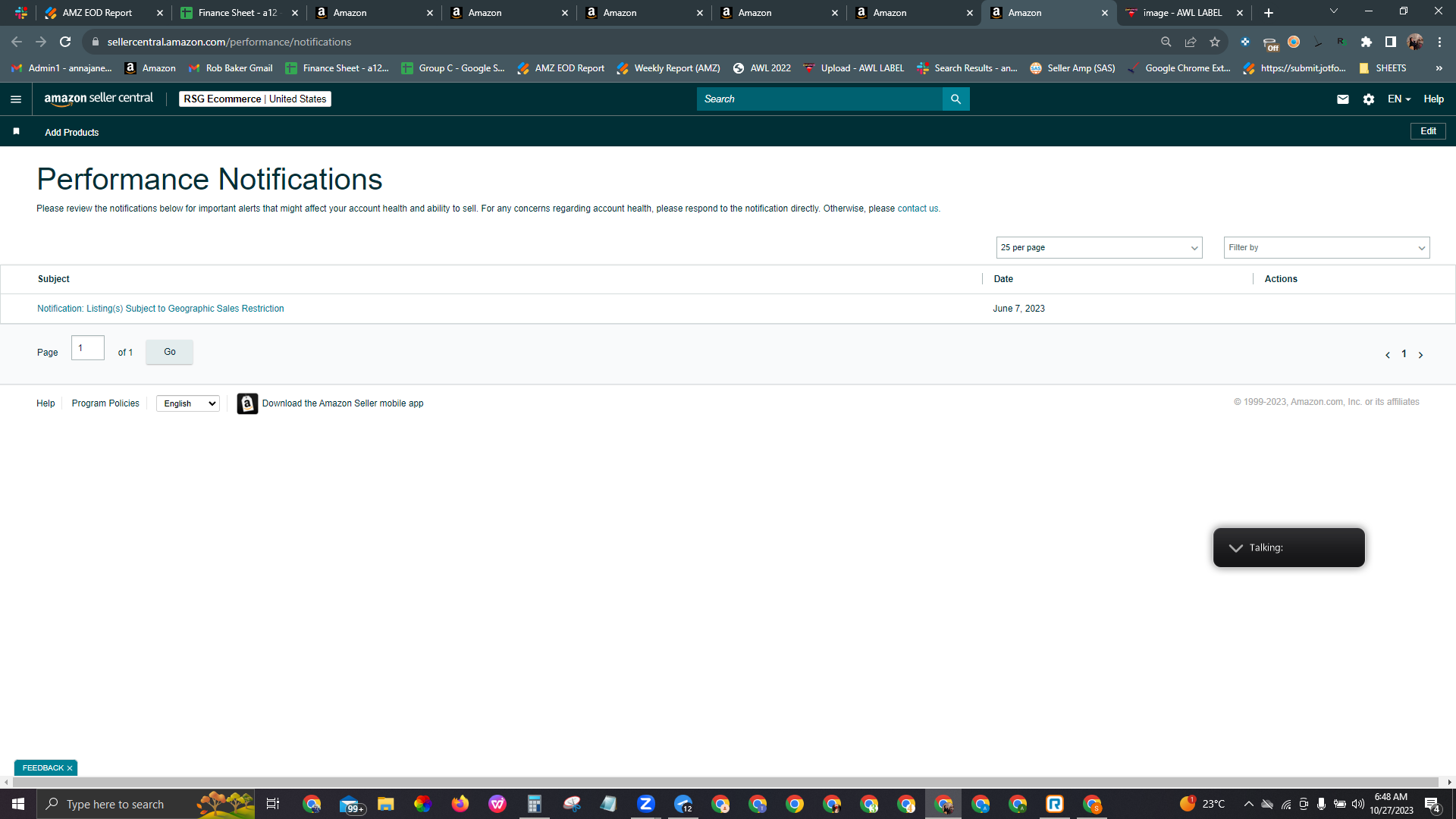
Task: Switch to the Finance Sheet tab
Action: click(x=239, y=13)
